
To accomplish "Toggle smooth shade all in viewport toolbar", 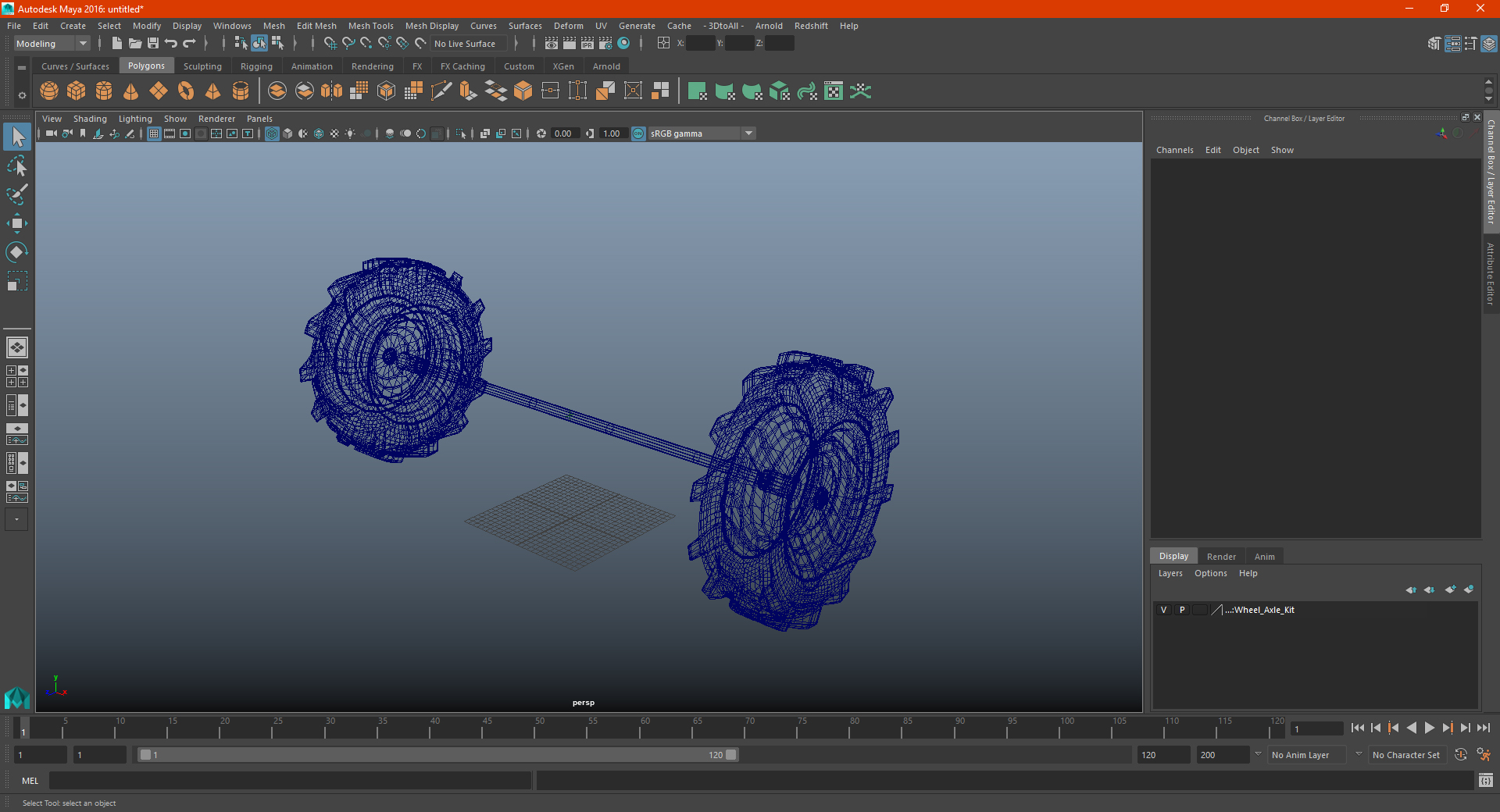I will (287, 134).
